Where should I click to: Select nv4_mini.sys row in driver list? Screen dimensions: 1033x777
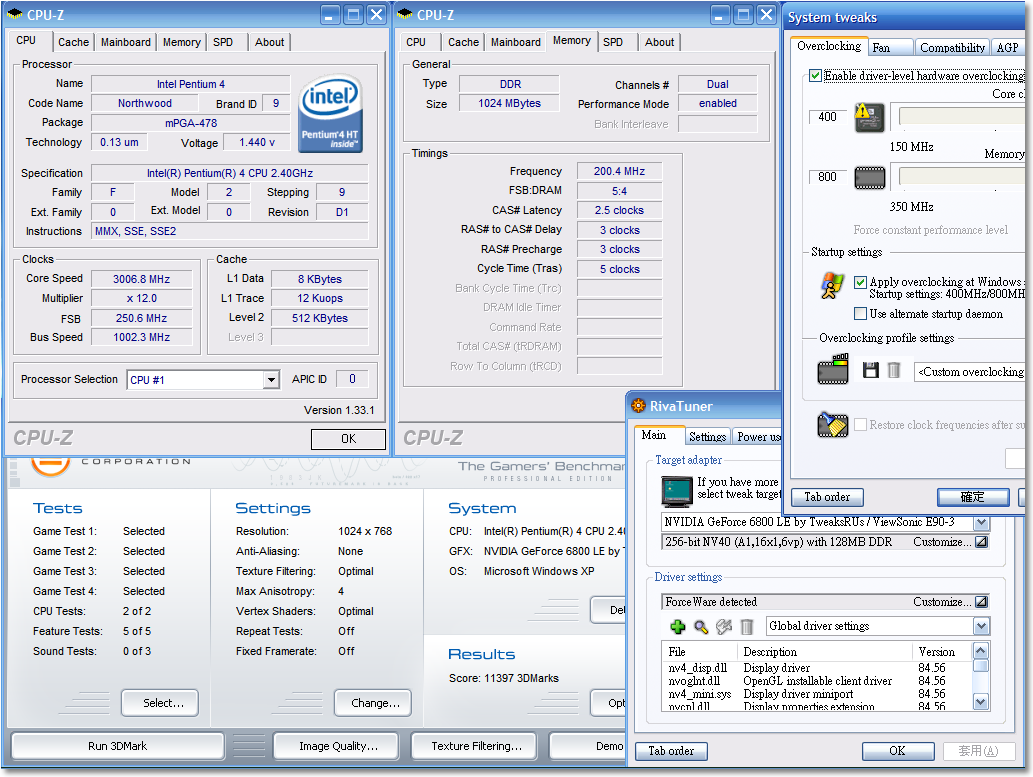pos(818,694)
